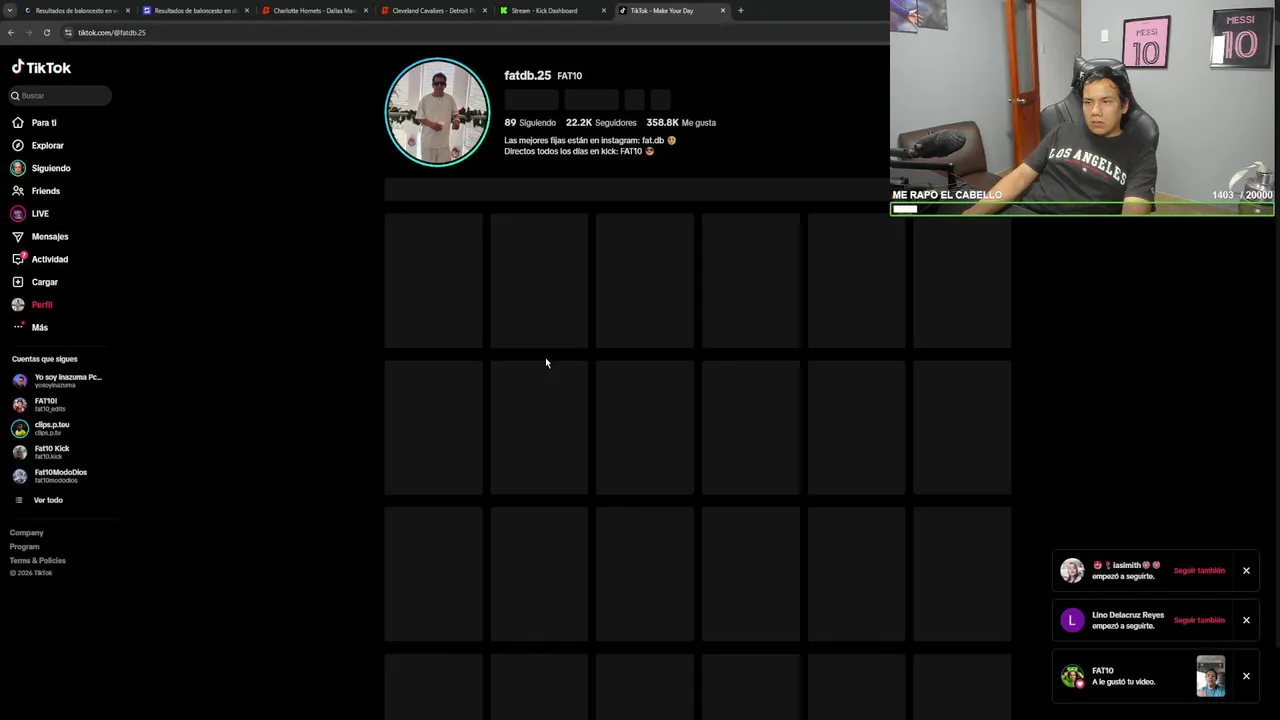This screenshot has height=720, width=1280.
Task: Click lasimith avatar in notification
Action: click(x=1072, y=571)
